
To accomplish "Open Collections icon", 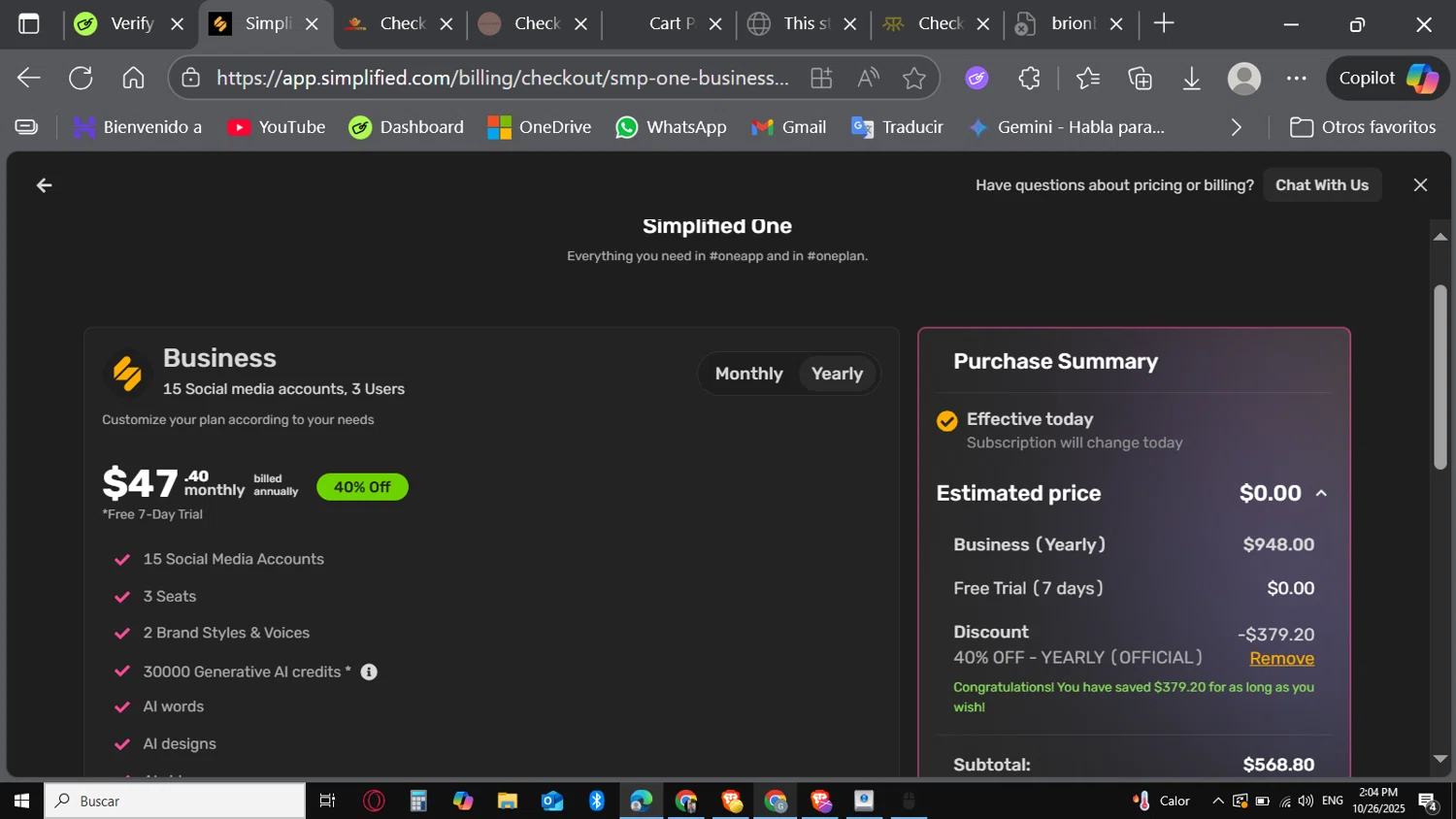I will pyautogui.click(x=1140, y=79).
